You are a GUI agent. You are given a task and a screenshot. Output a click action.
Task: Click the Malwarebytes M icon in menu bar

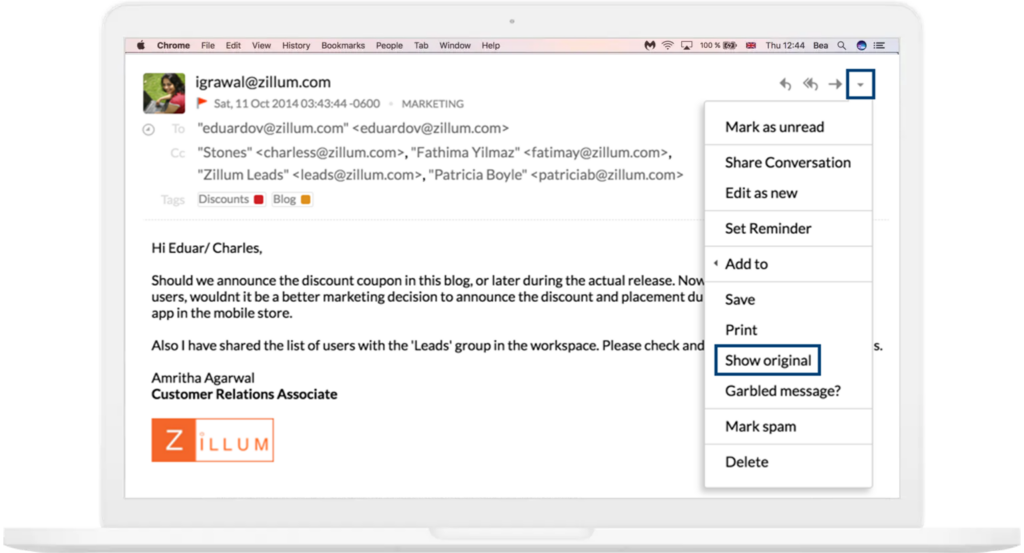tap(649, 45)
